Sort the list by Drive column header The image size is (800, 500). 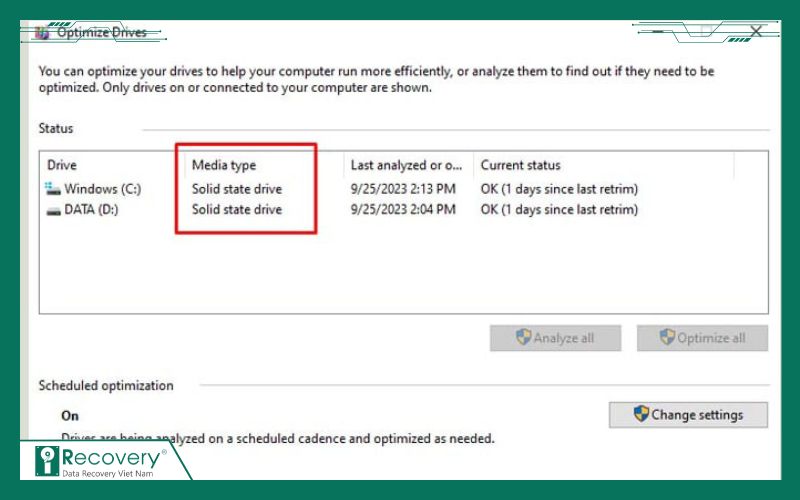tap(61, 165)
